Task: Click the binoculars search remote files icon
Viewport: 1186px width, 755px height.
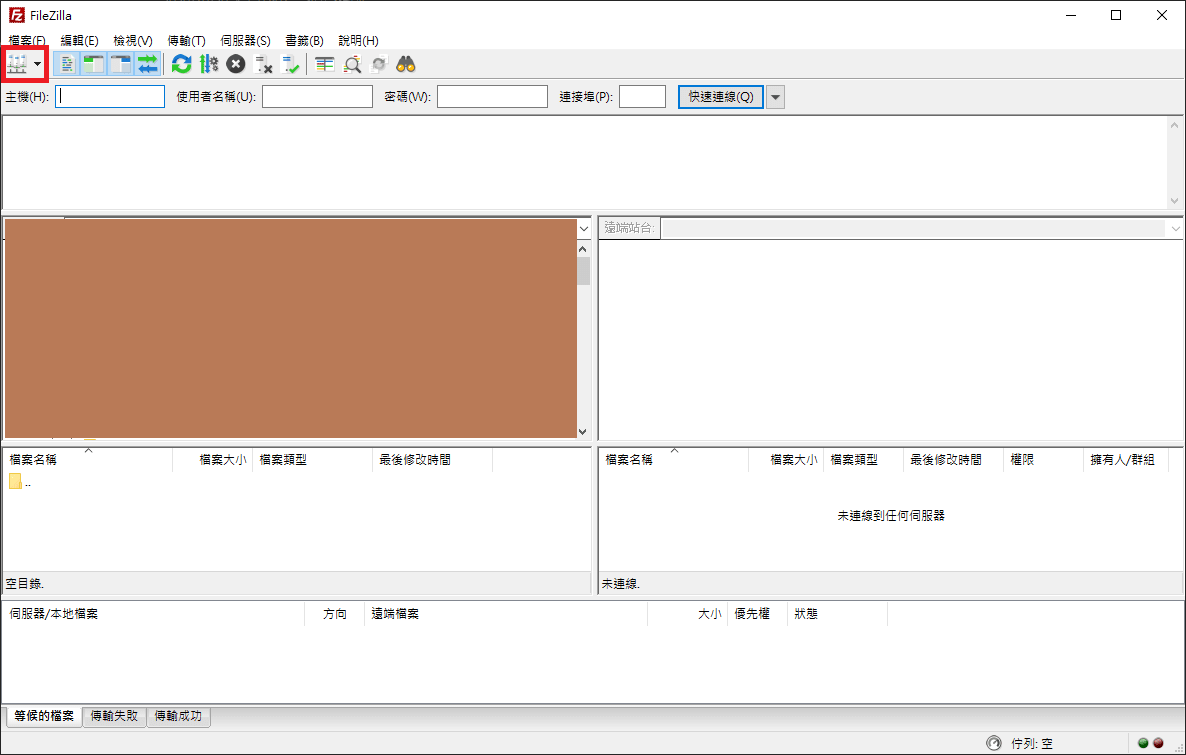Action: [405, 64]
